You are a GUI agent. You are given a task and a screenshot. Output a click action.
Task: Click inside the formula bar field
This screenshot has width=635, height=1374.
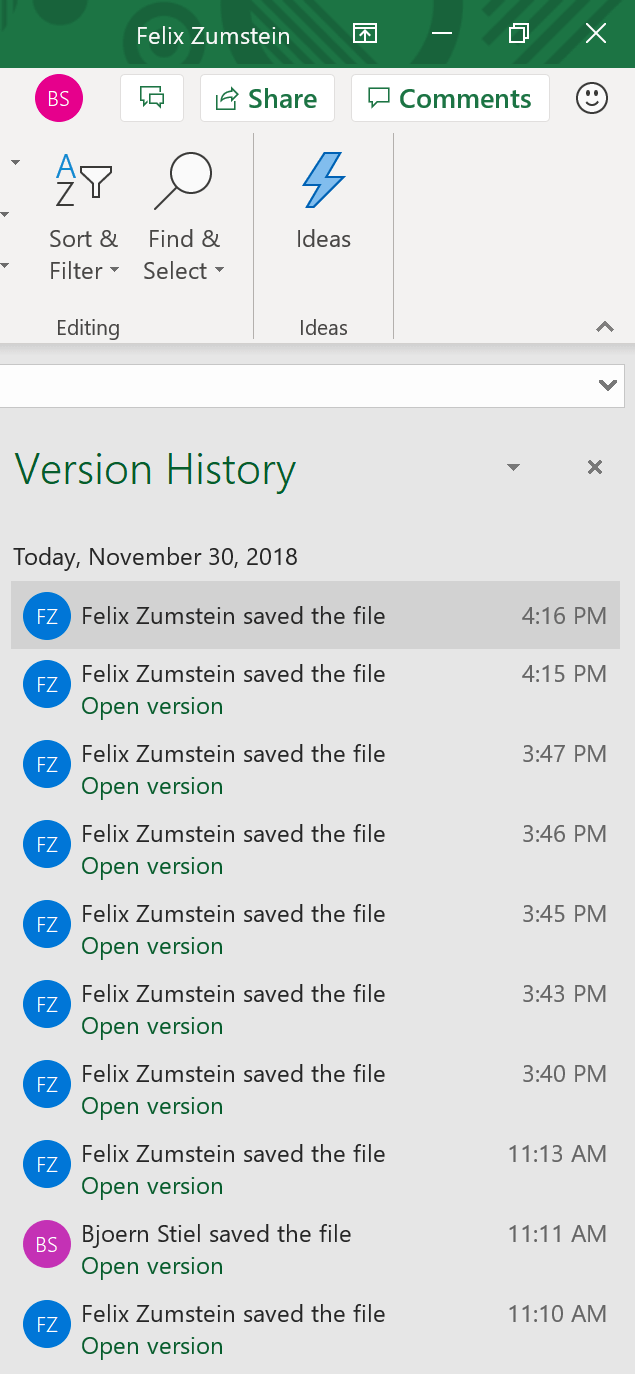tap(290, 385)
